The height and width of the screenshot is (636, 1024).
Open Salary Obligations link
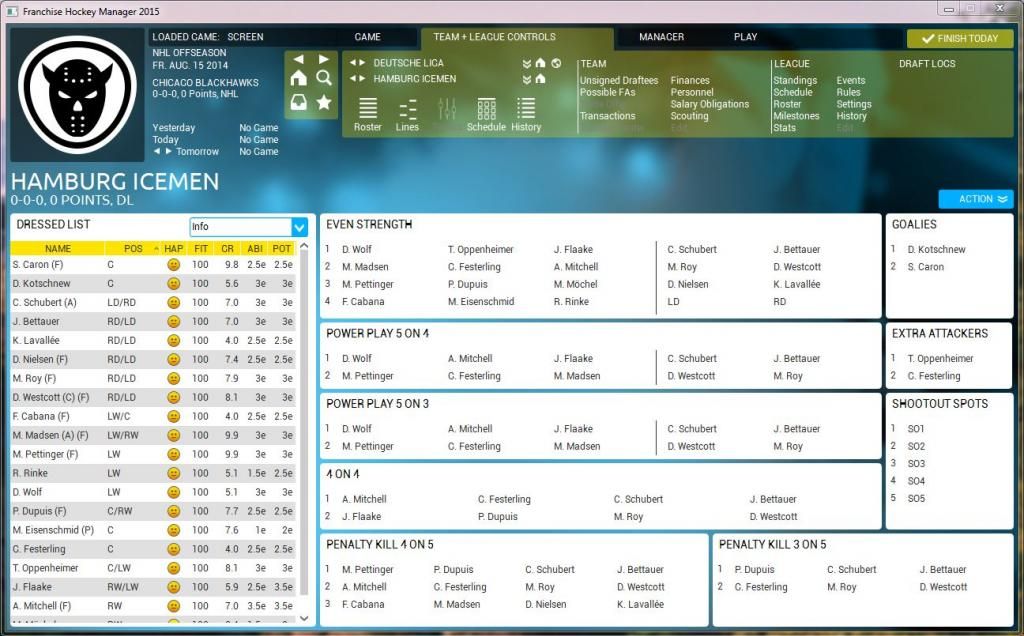709,104
